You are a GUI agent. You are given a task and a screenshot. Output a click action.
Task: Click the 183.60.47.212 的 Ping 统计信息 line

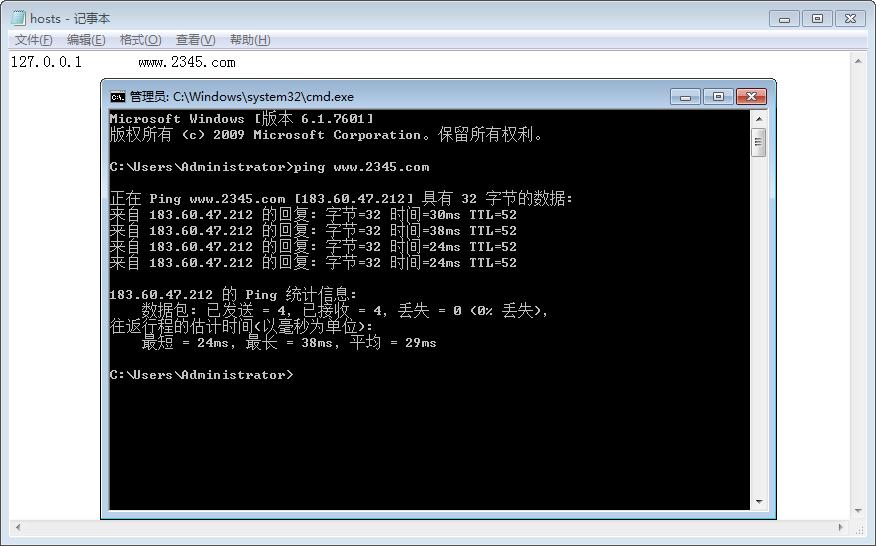coord(233,295)
